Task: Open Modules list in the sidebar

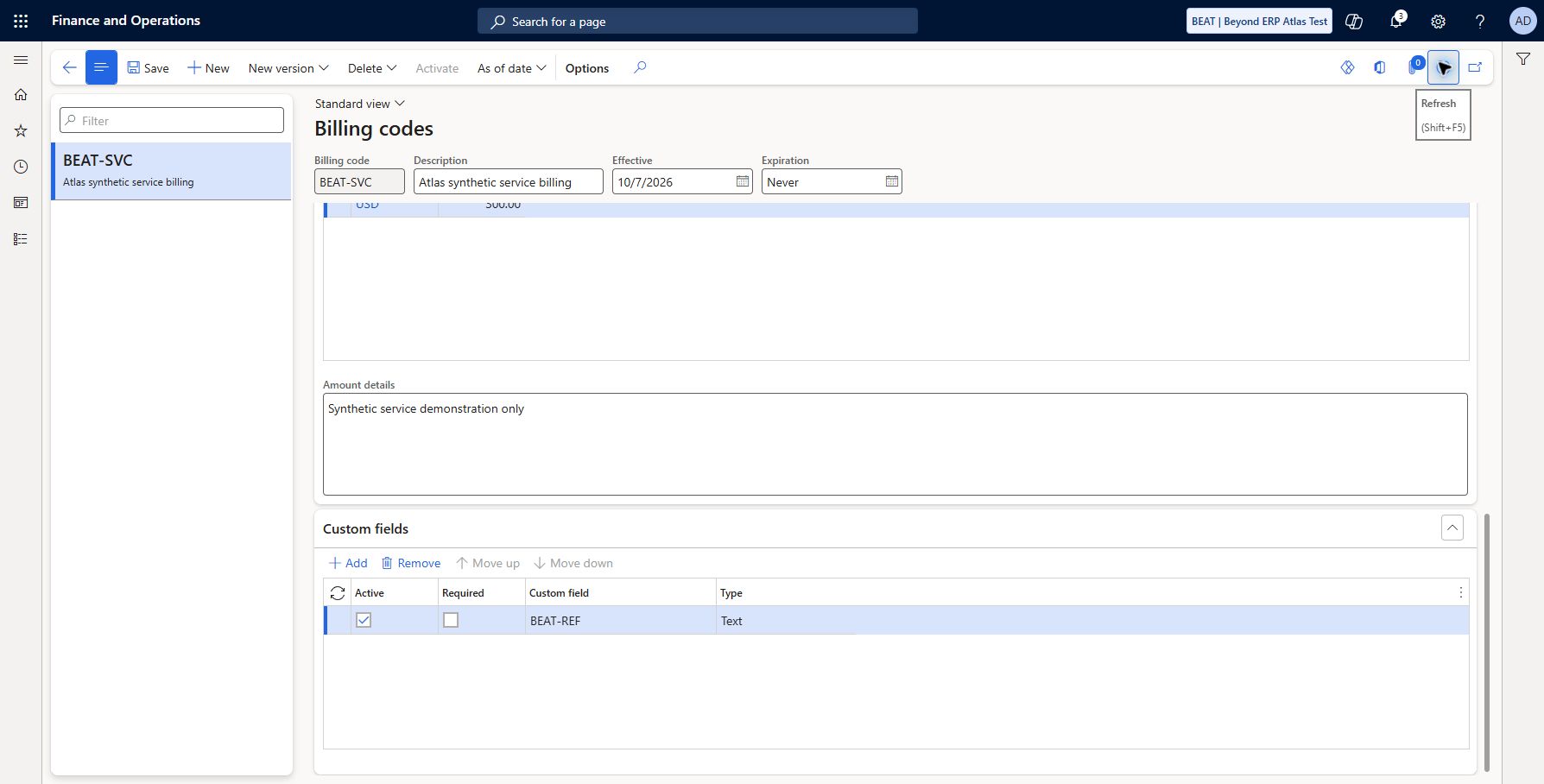Action: point(21,239)
